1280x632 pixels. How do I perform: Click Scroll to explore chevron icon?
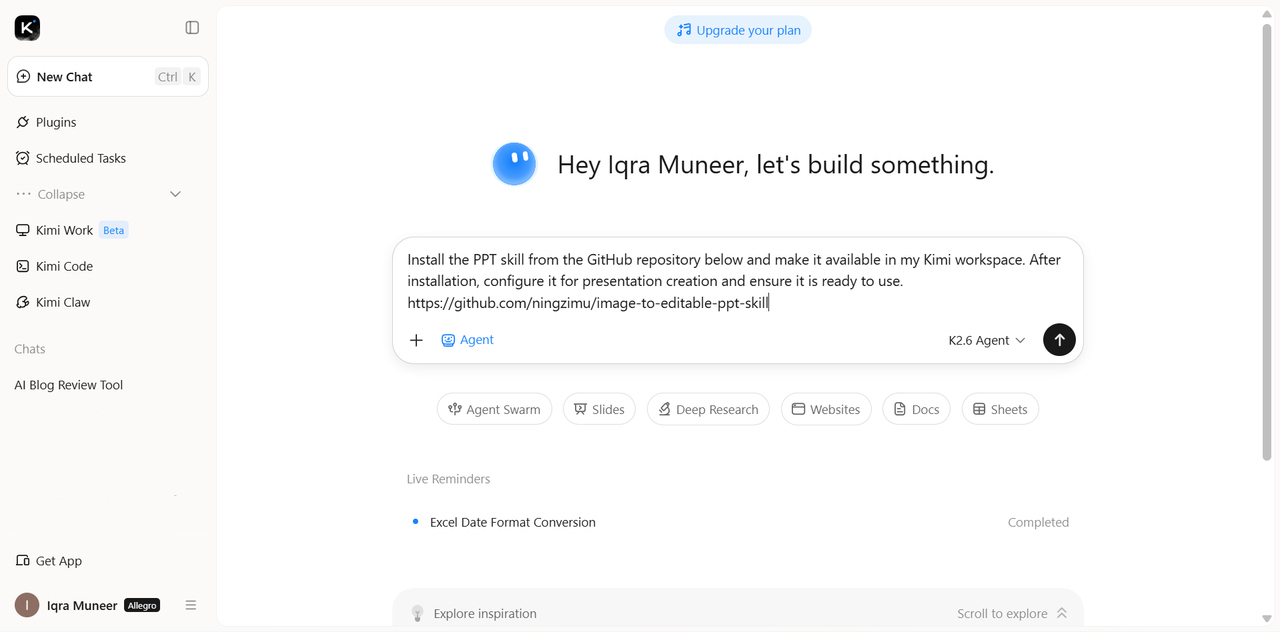coord(1062,613)
